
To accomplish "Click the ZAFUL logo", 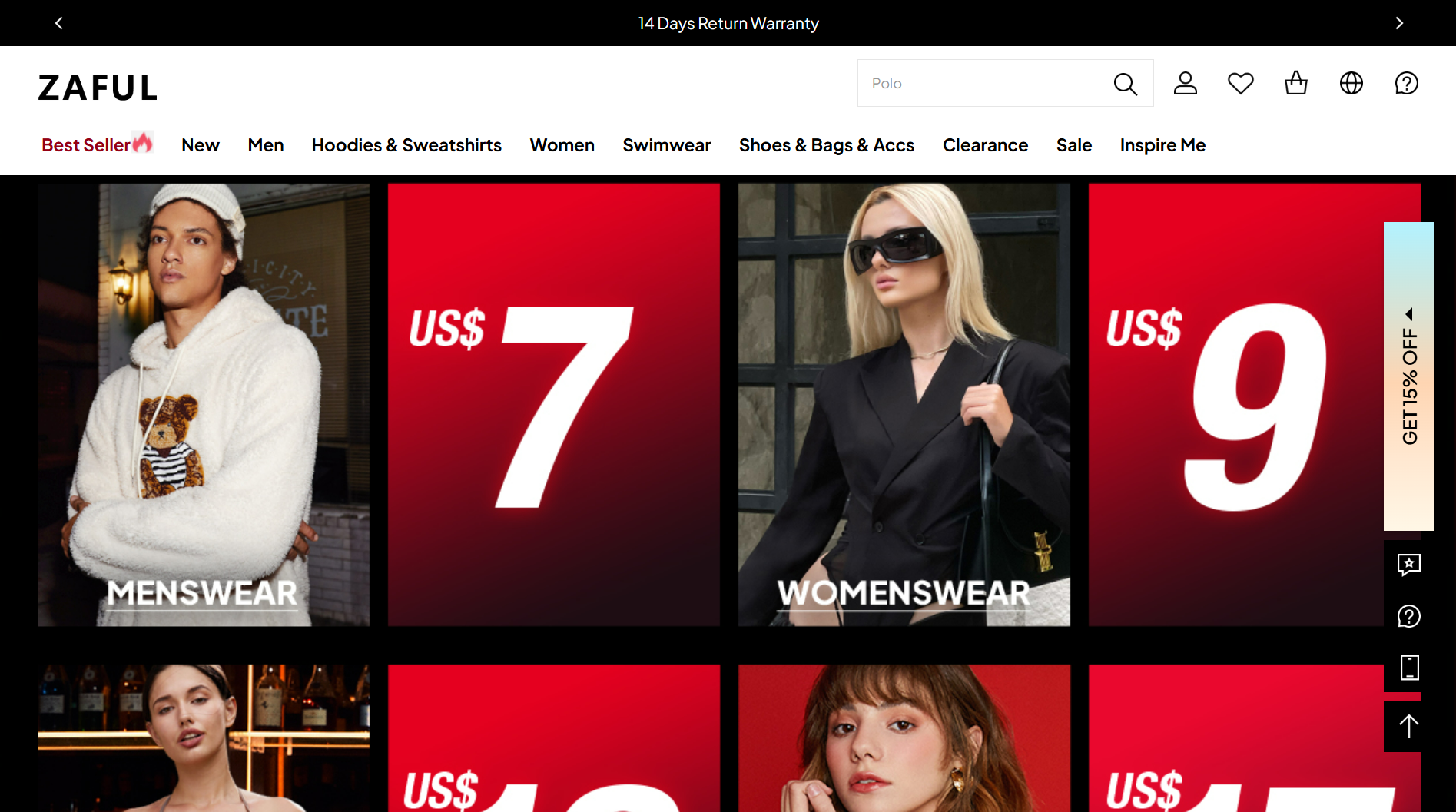I will point(98,88).
